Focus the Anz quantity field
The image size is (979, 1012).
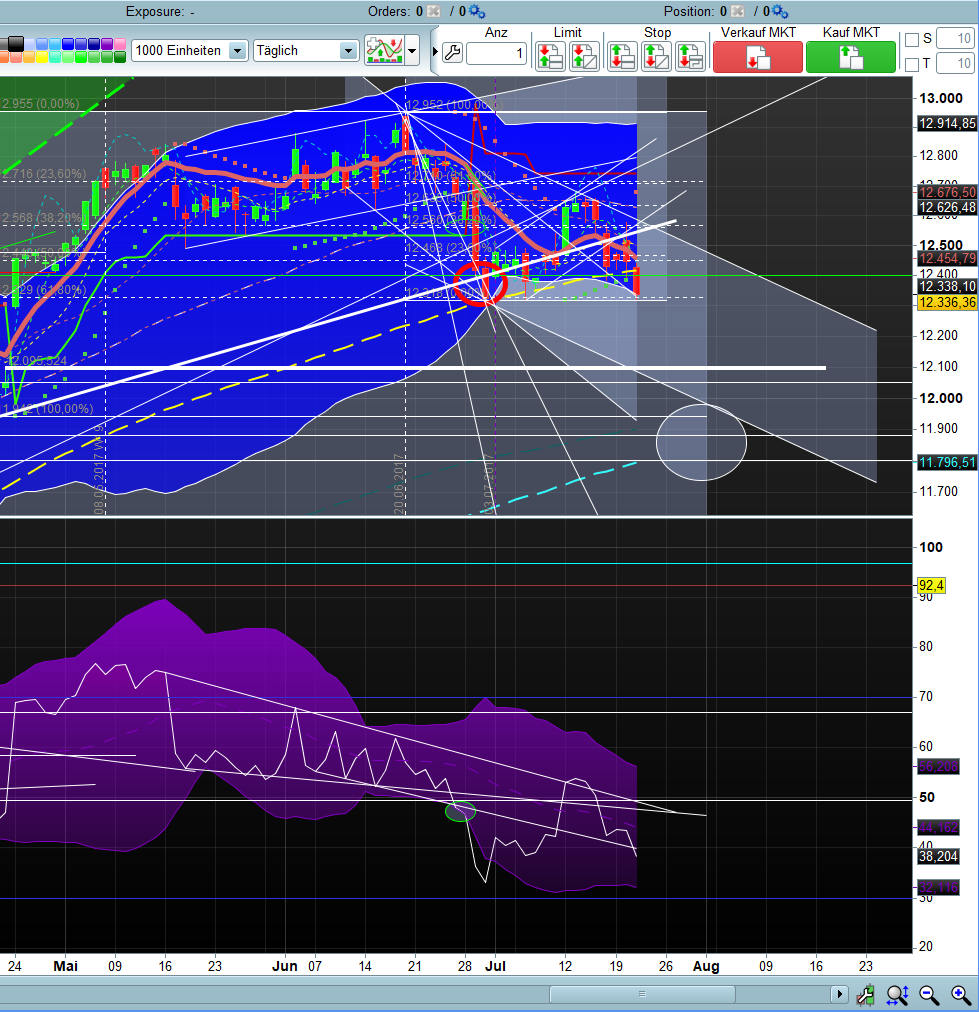point(496,54)
